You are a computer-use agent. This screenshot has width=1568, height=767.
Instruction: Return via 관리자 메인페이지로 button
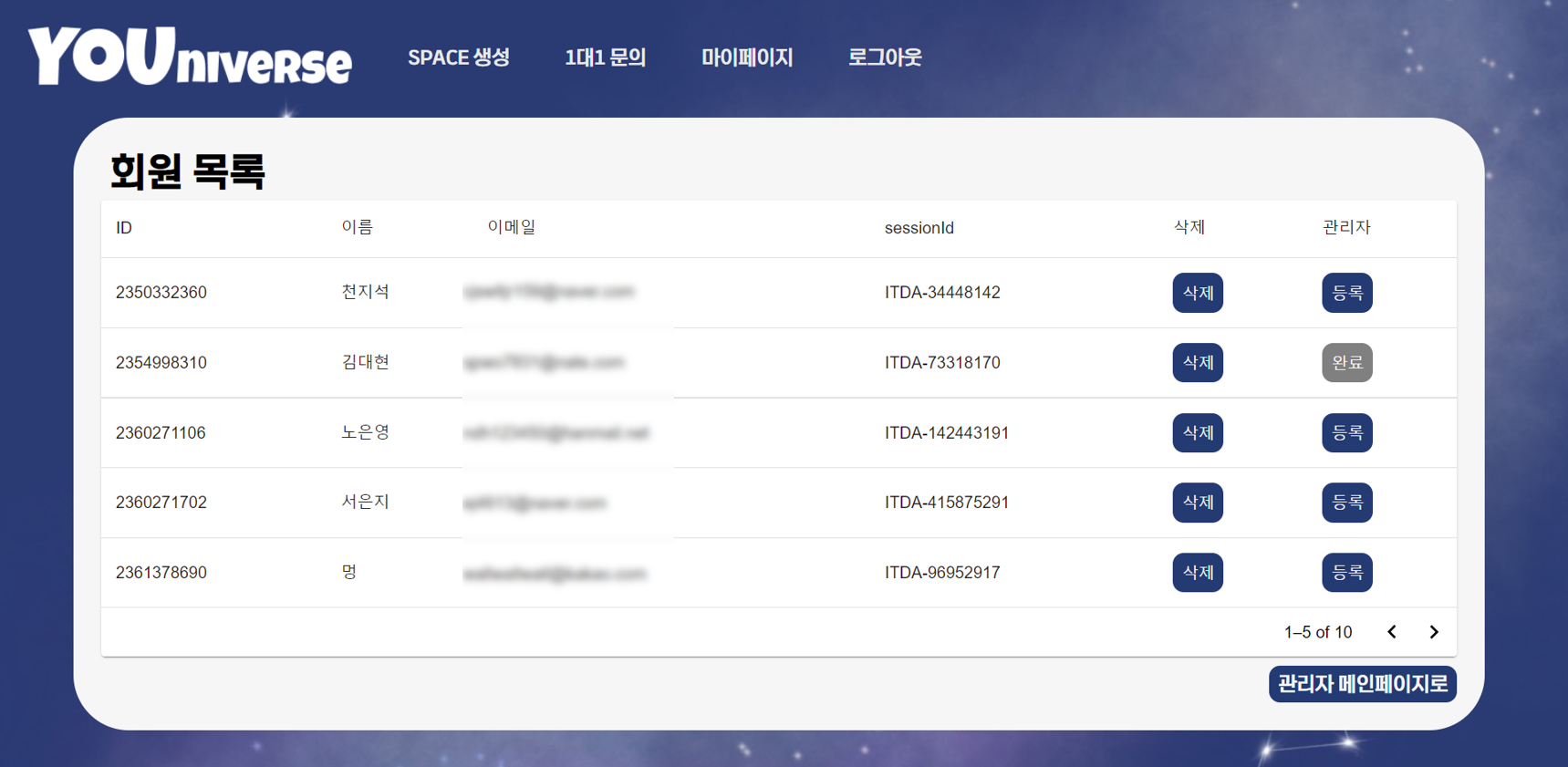pyautogui.click(x=1362, y=684)
